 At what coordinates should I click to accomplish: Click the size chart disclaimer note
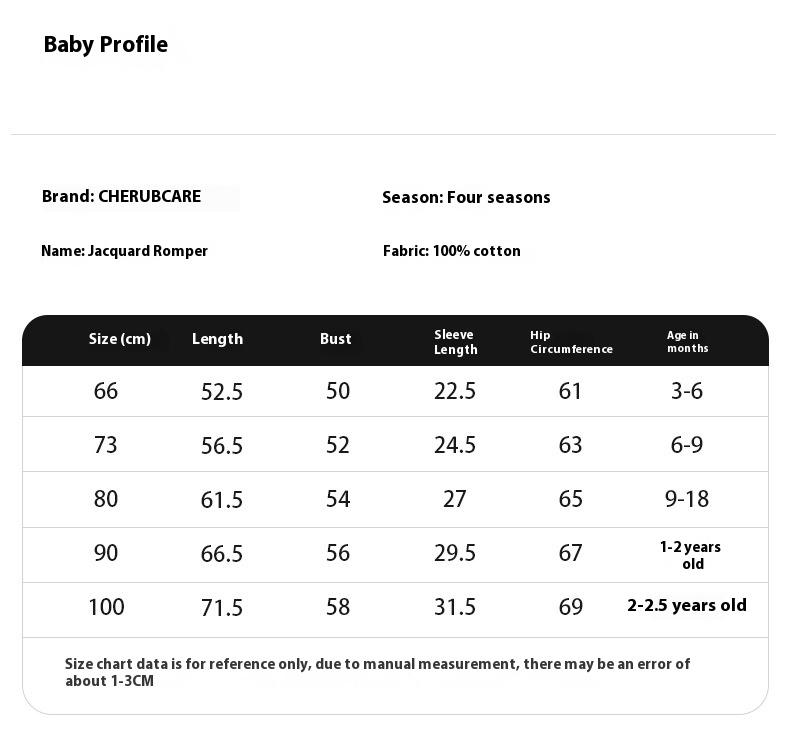tap(377, 672)
